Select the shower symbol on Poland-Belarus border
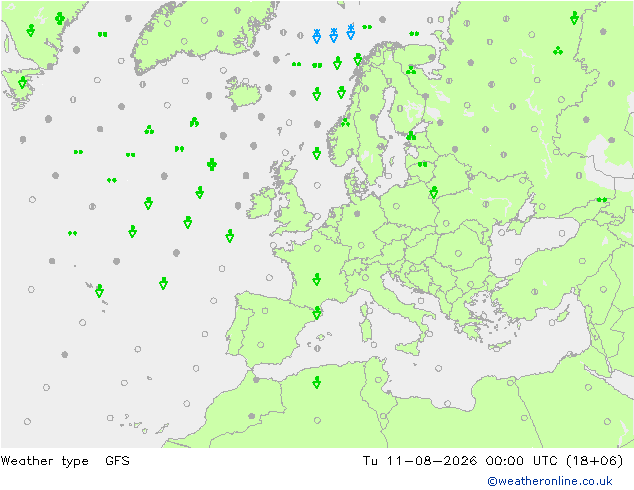 (434, 192)
